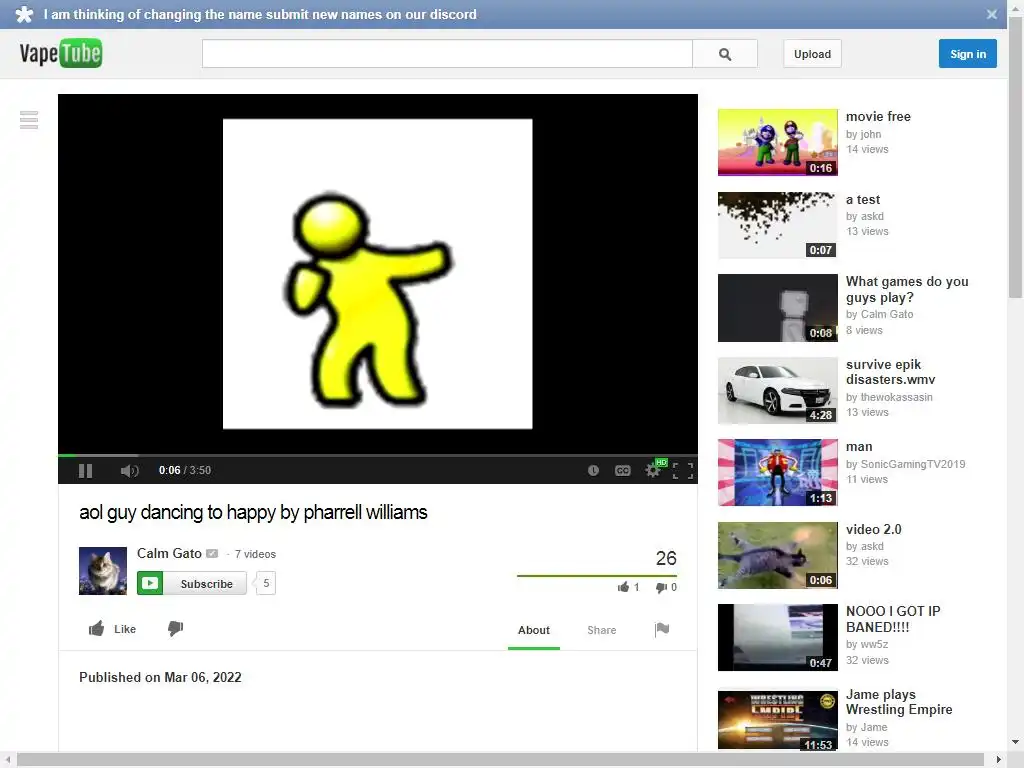Click the green Subscribe play icon
The image size is (1024, 768).
tap(150, 583)
